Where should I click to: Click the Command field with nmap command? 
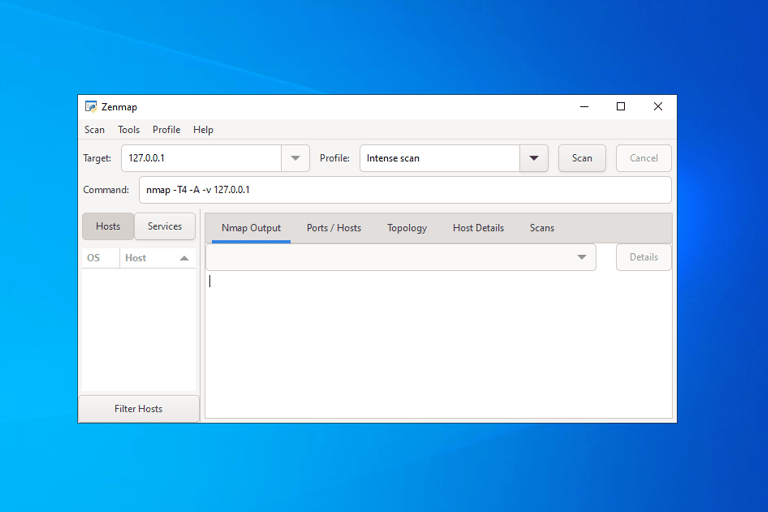pyautogui.click(x=405, y=190)
